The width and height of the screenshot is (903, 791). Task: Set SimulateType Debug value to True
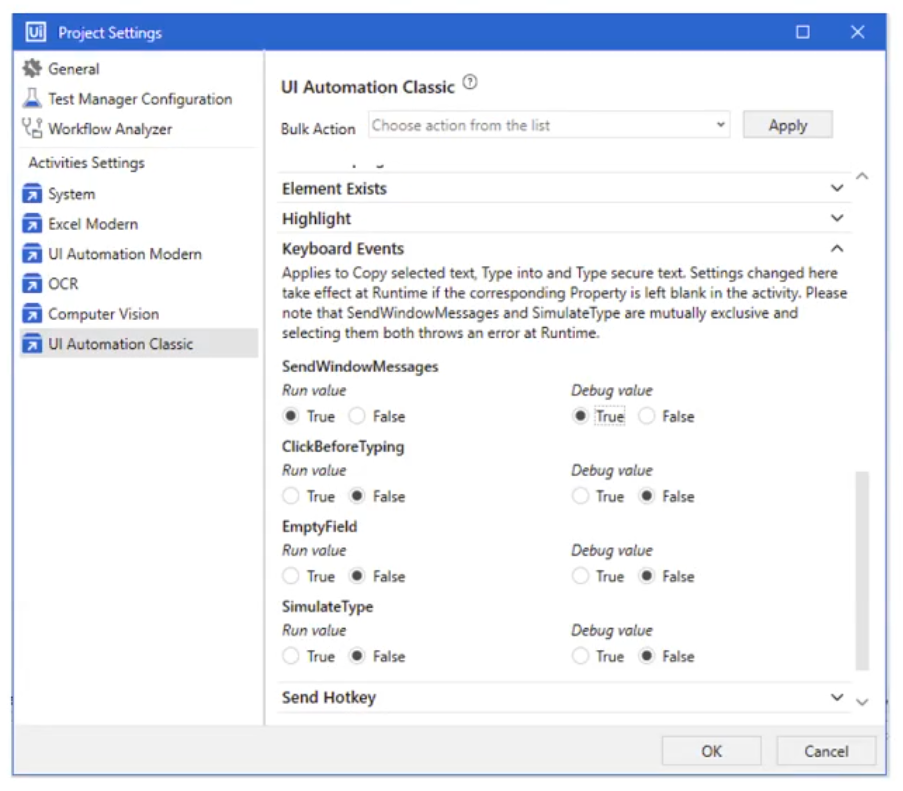pyautogui.click(x=580, y=656)
